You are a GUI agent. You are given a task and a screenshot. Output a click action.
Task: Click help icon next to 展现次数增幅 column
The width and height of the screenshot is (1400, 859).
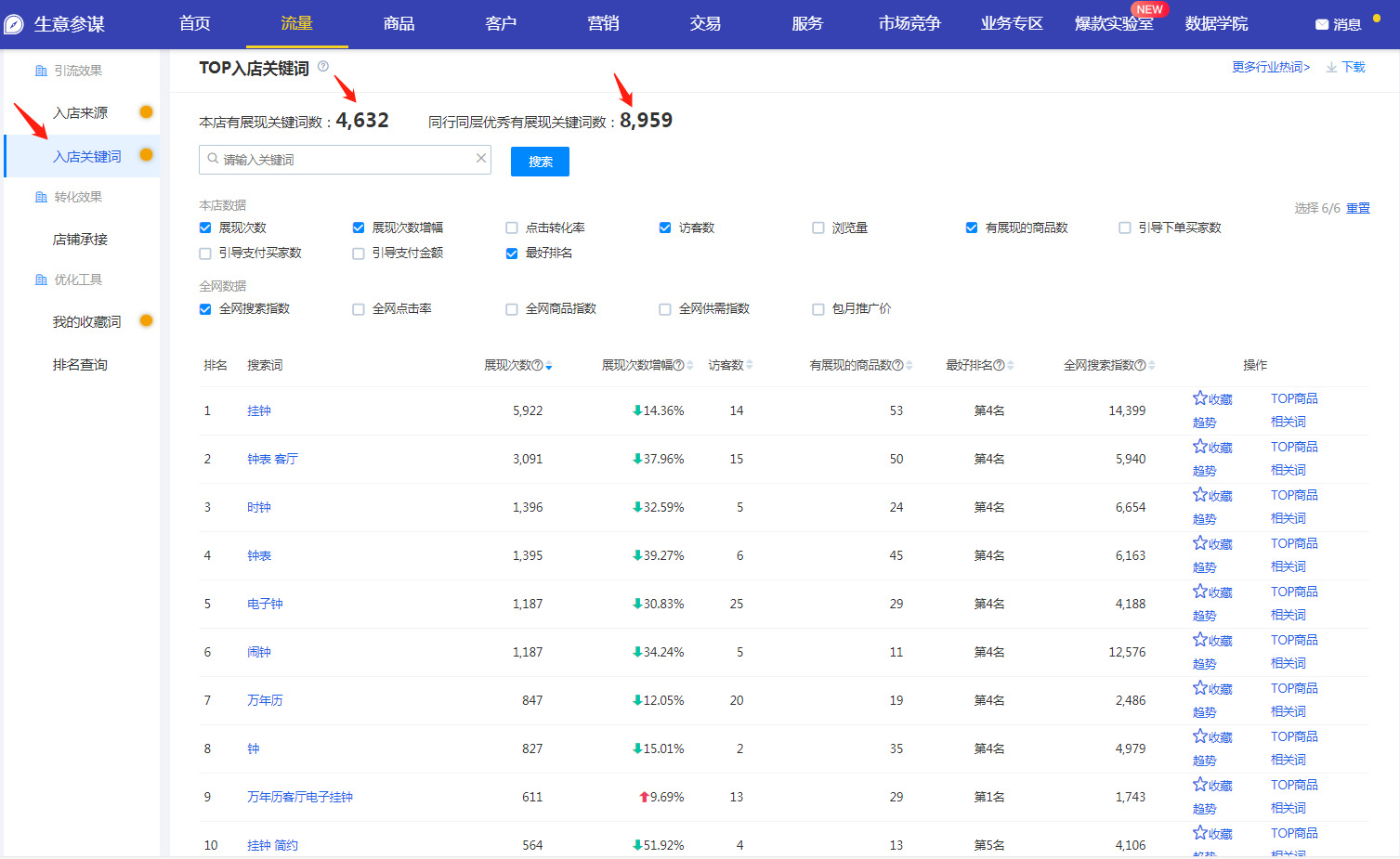(678, 365)
